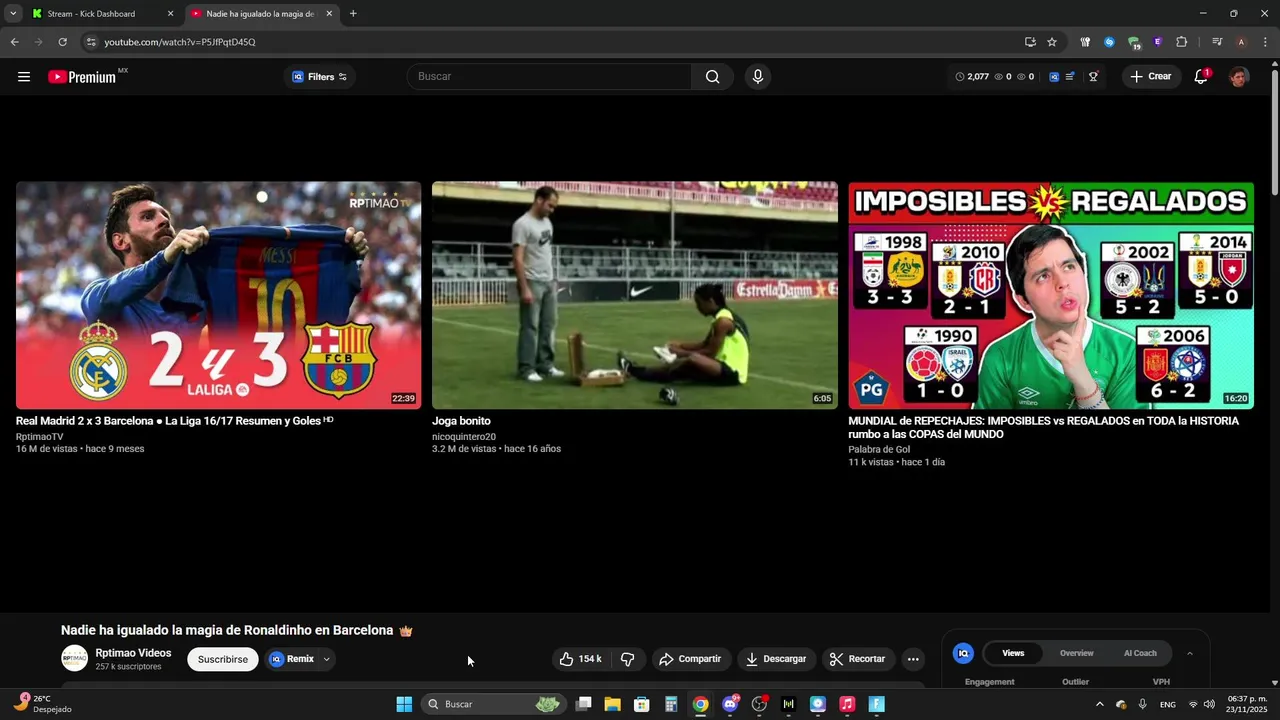Switch to the AI Coach tab

(1140, 653)
